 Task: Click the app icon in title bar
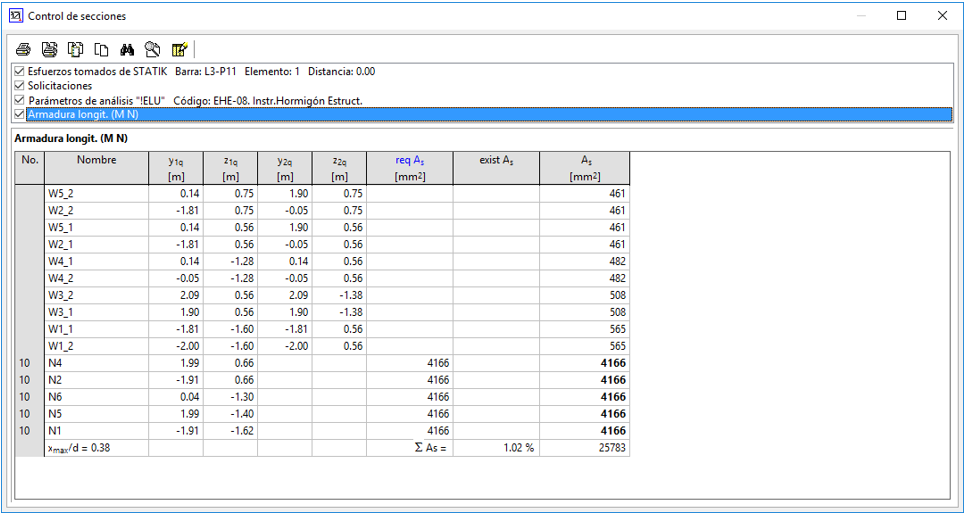(x=15, y=16)
